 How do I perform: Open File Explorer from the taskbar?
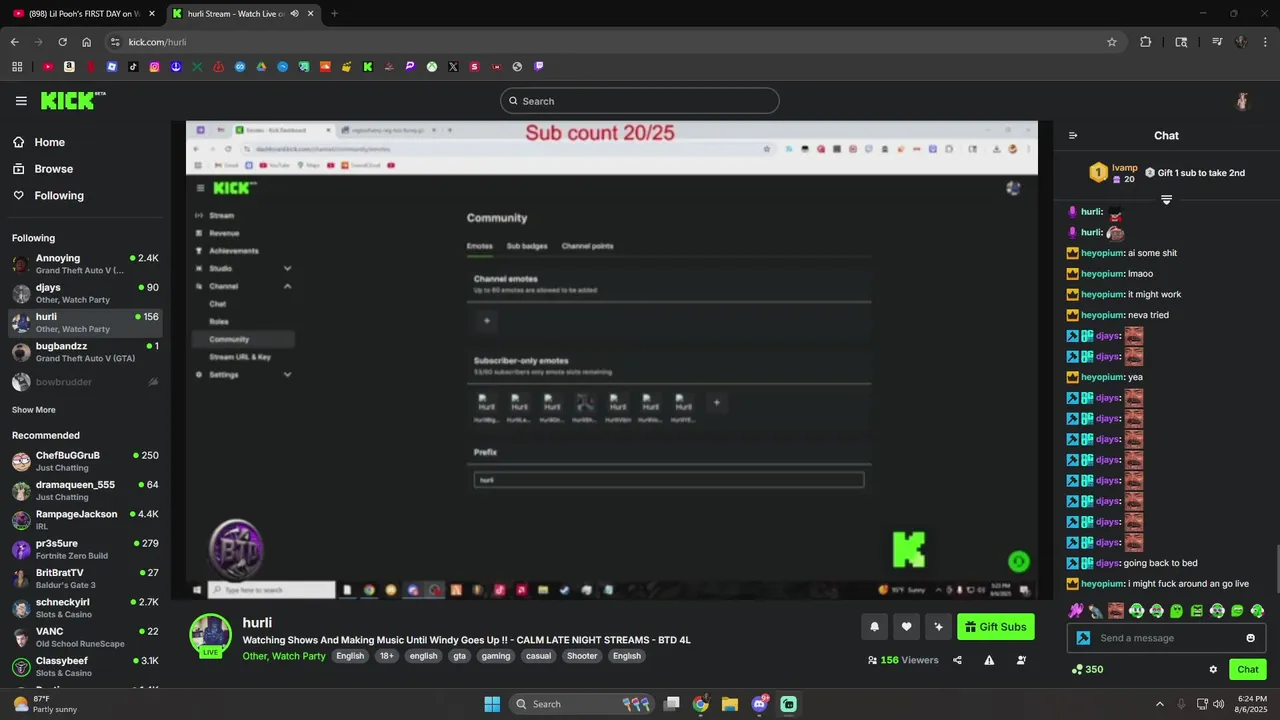coord(729,704)
